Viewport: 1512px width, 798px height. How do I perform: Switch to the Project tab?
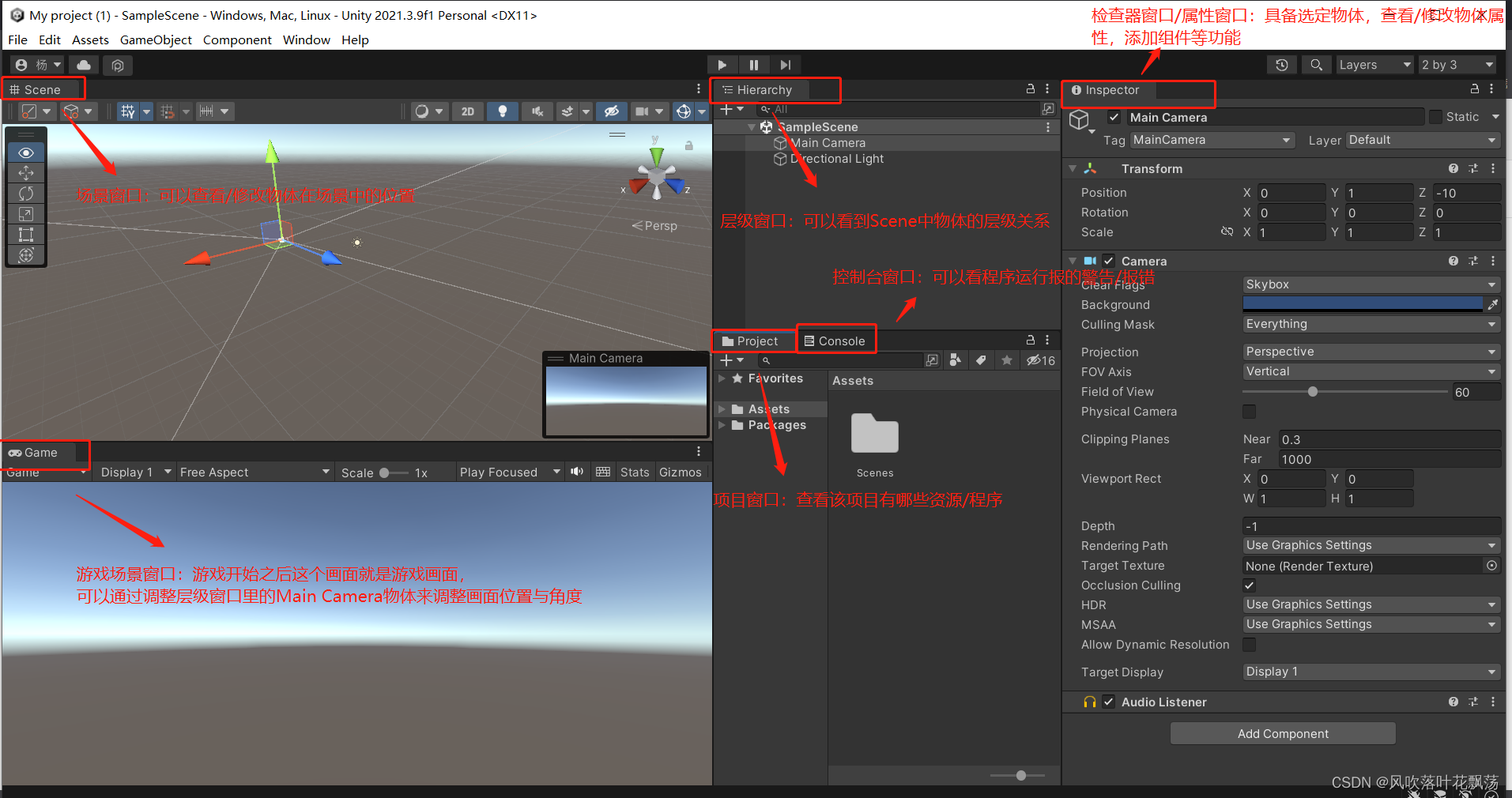click(x=750, y=341)
